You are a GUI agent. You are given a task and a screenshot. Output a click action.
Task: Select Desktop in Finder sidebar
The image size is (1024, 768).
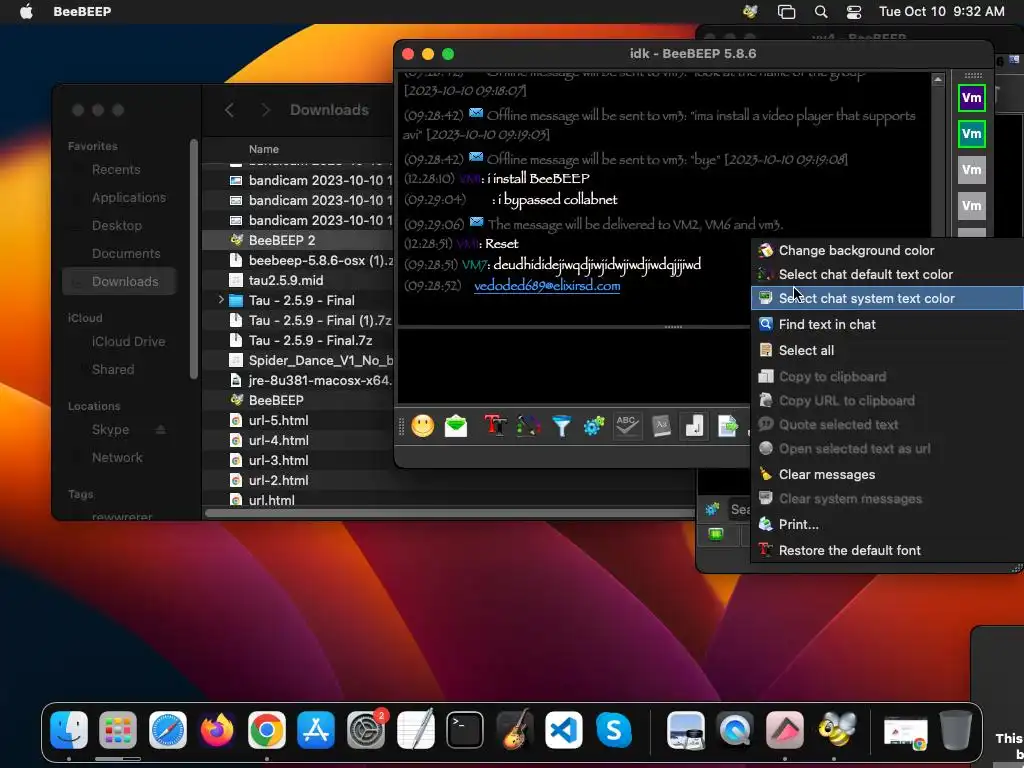(116, 225)
